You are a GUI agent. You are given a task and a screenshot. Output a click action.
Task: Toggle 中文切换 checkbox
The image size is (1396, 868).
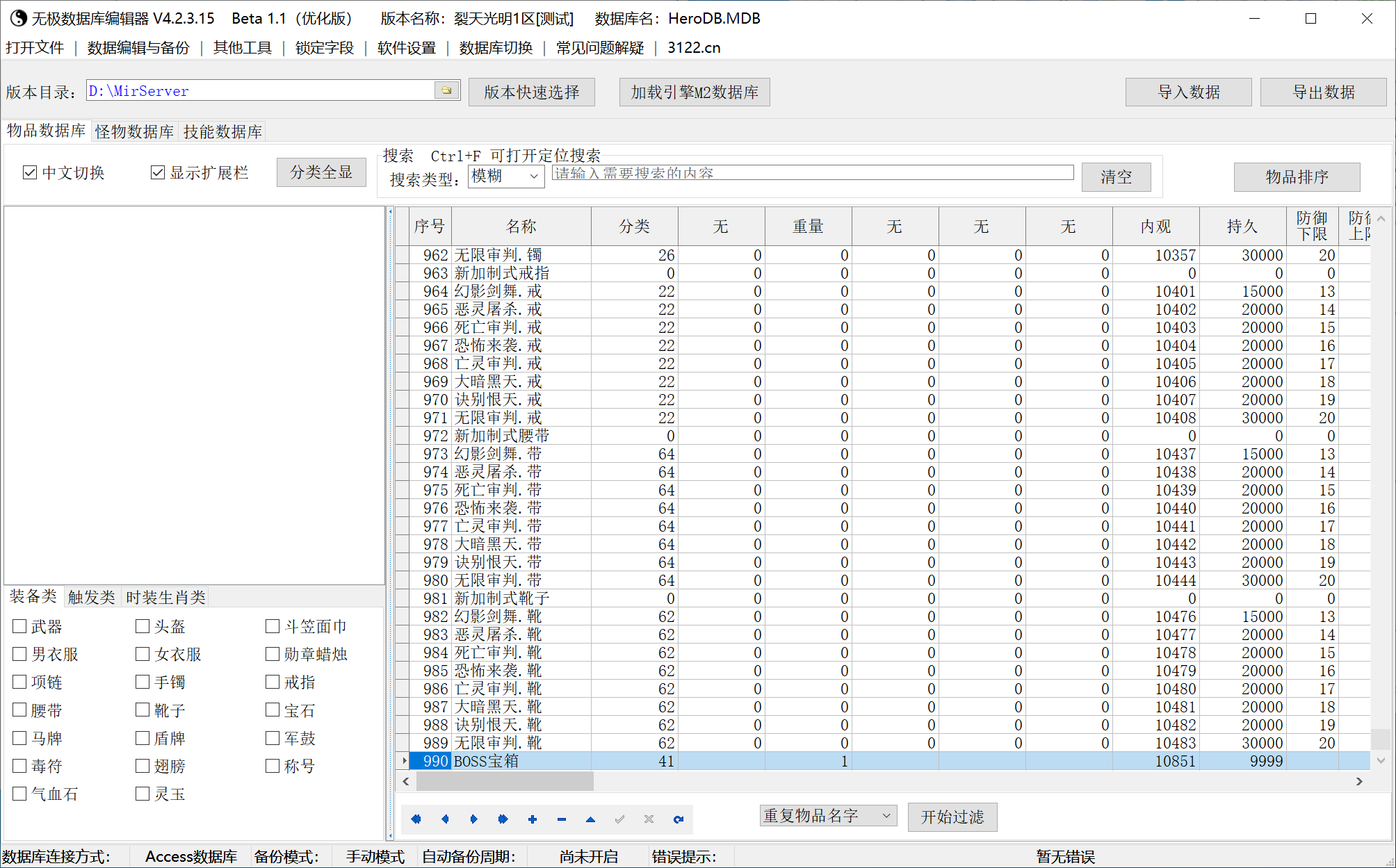30,172
